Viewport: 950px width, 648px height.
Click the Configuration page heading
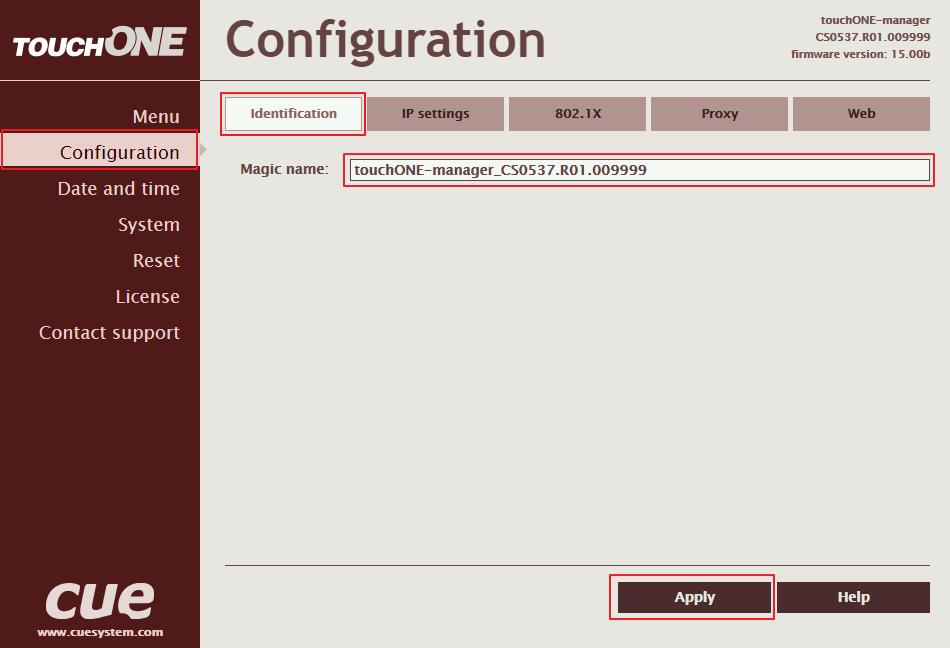(x=385, y=40)
